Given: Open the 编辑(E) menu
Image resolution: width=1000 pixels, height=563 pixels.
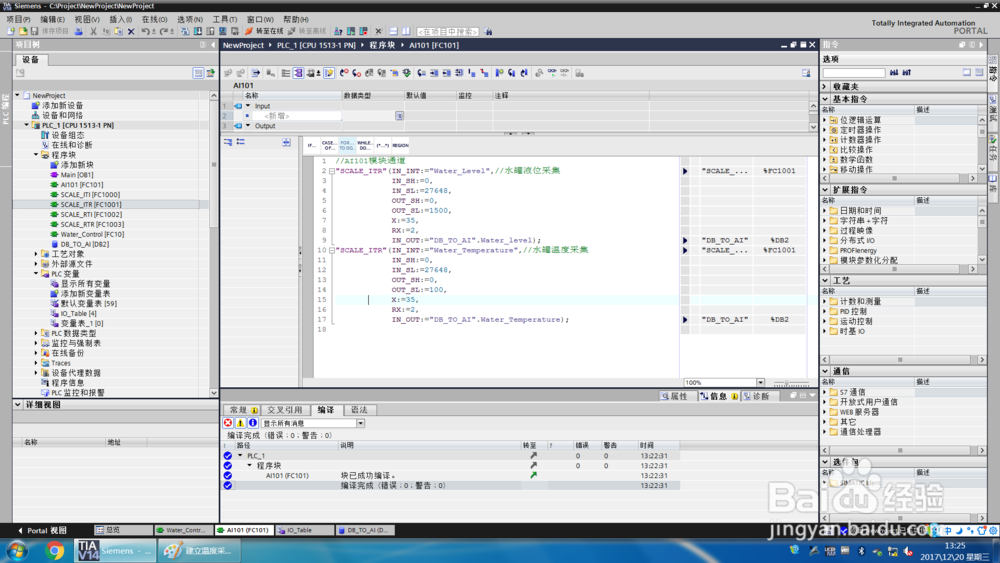Looking at the screenshot, I should (52, 20).
